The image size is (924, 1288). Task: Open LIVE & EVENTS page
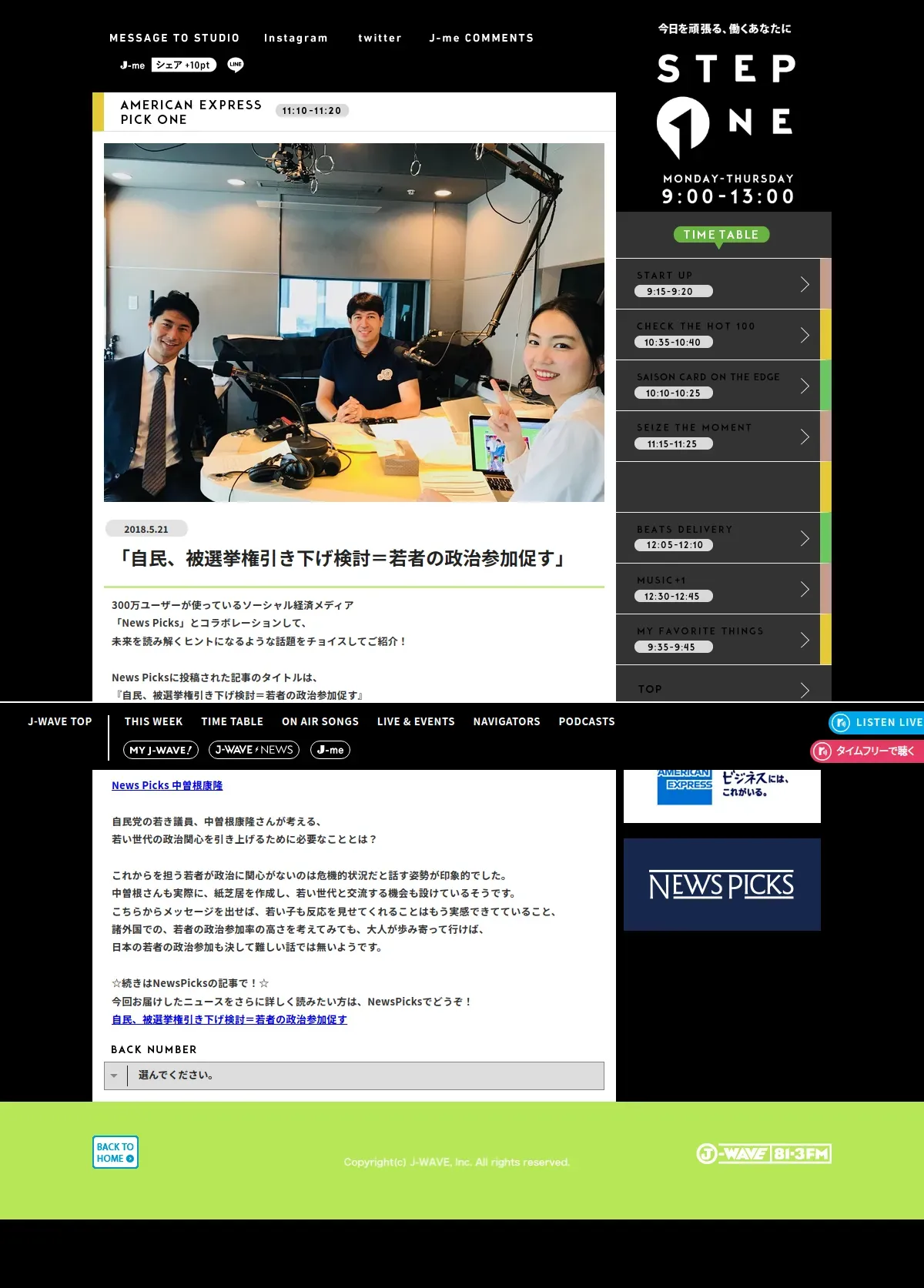pyautogui.click(x=416, y=721)
